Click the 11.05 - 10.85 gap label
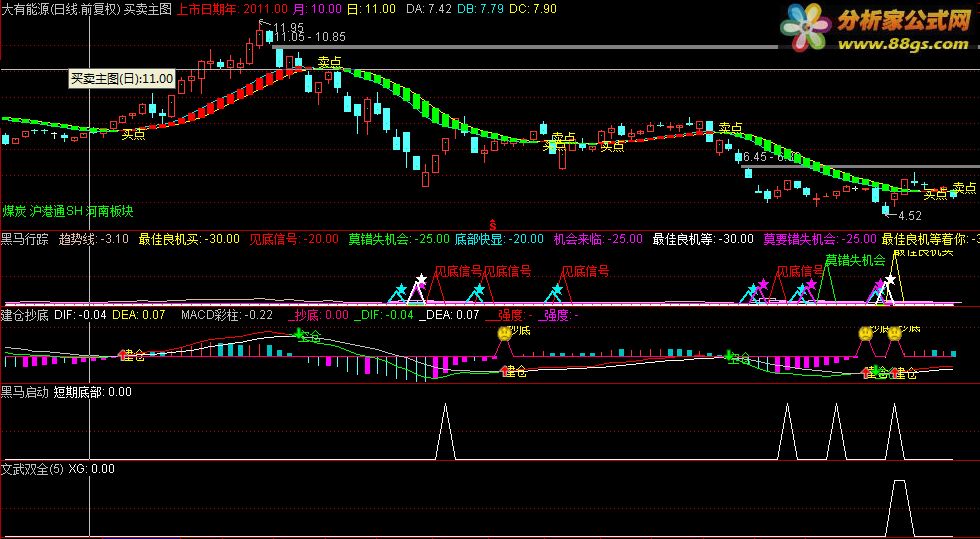The height and width of the screenshot is (539, 980). (309, 38)
